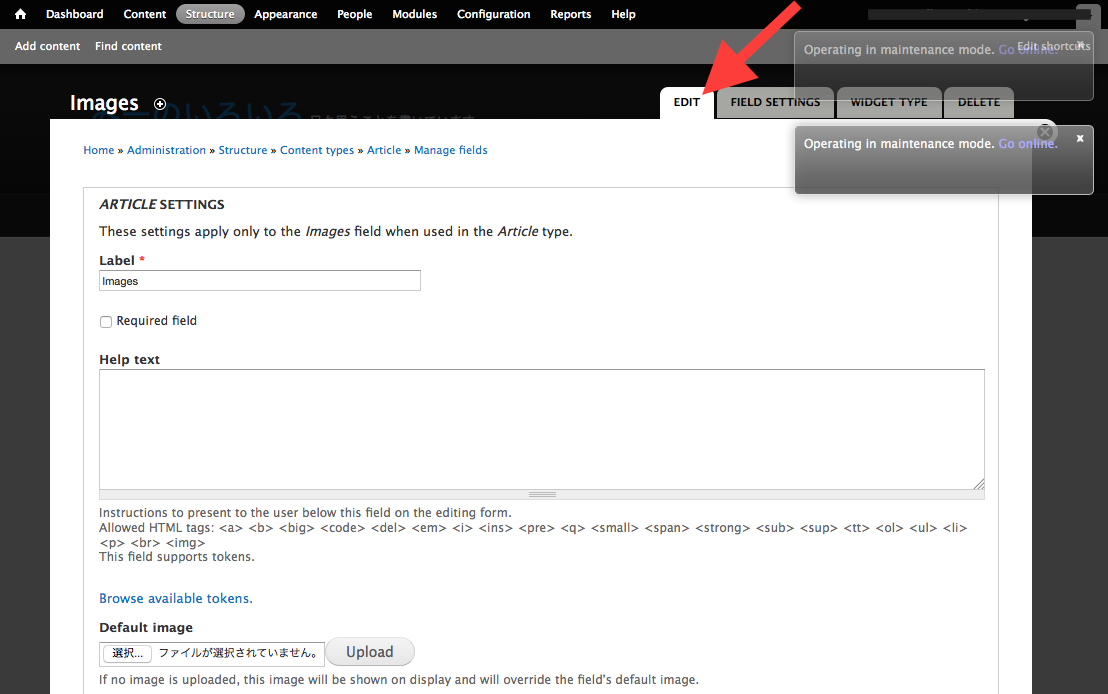This screenshot has height=694, width=1108.
Task: Close the lower maintenance mode notification
Action: click(1080, 139)
